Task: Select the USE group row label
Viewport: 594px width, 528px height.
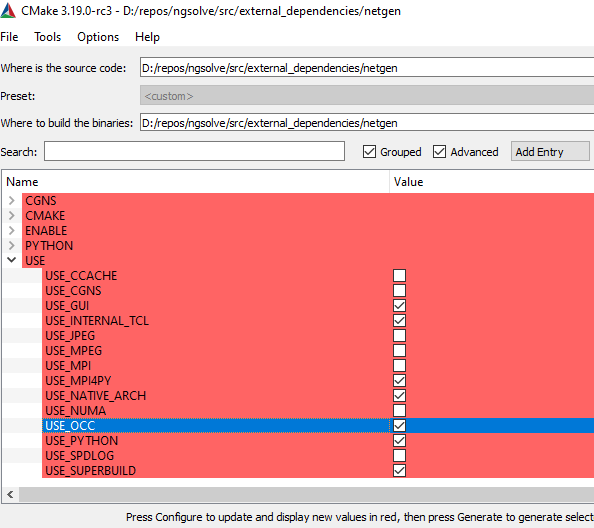Action: pos(35,261)
